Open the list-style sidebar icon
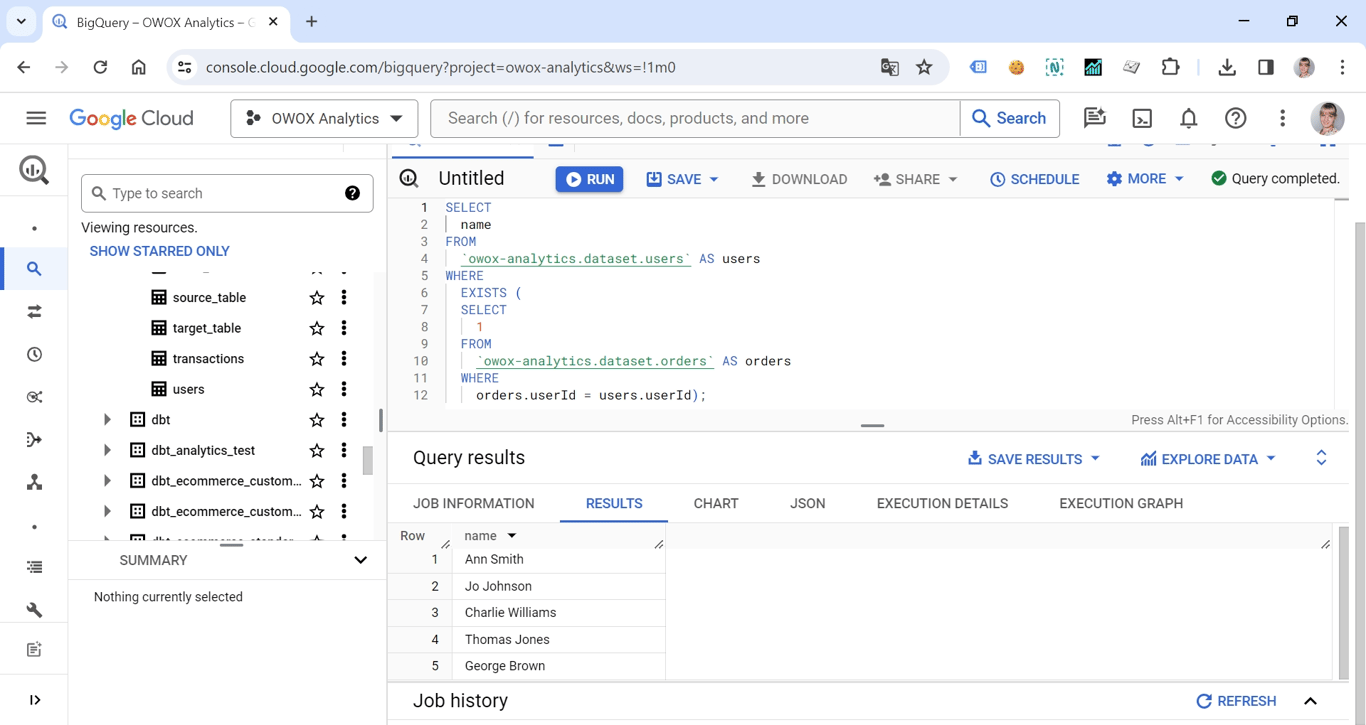The image size is (1366, 725). (34, 567)
